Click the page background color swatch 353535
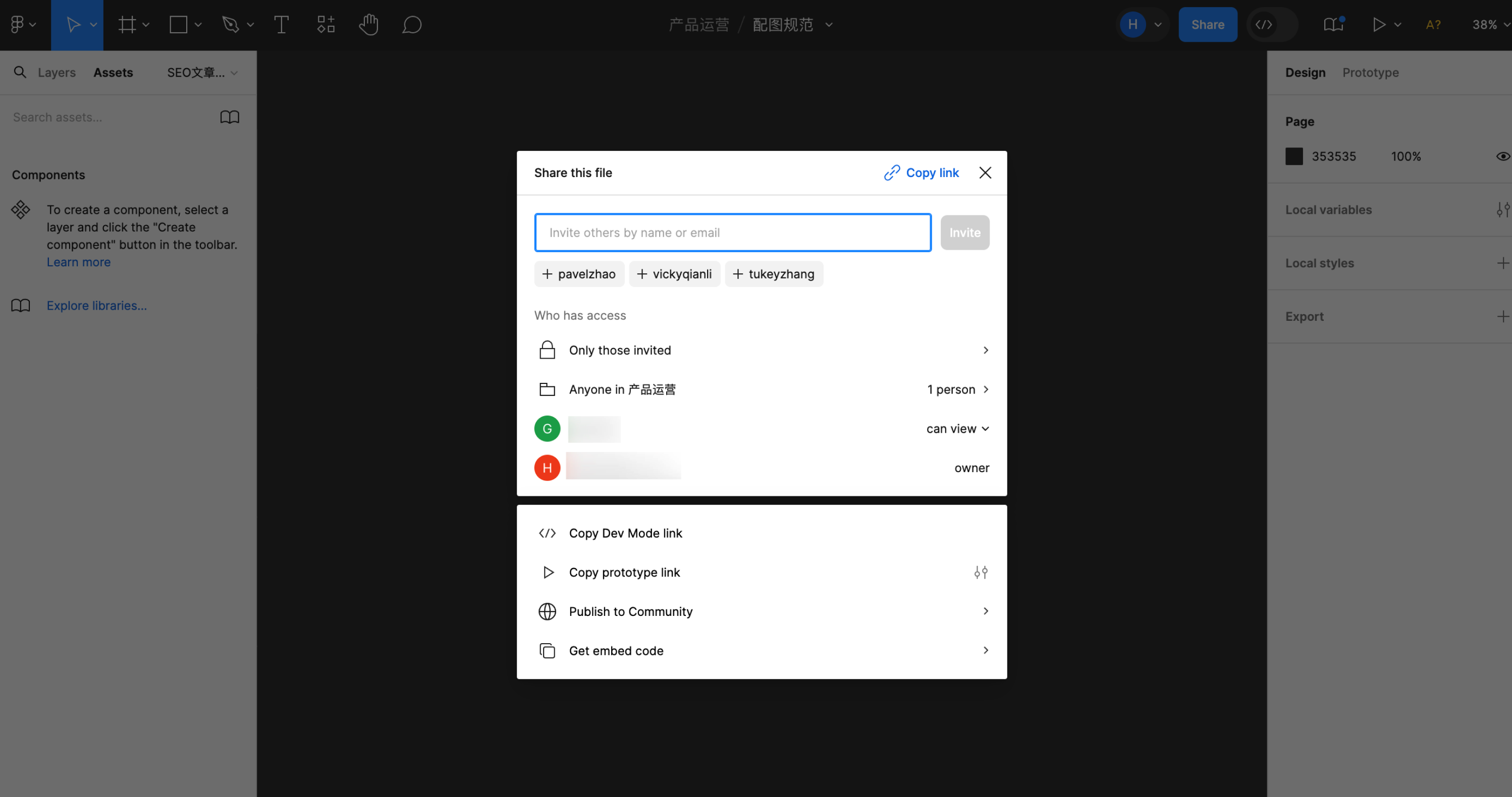Viewport: 1512px width, 797px height. (1293, 156)
